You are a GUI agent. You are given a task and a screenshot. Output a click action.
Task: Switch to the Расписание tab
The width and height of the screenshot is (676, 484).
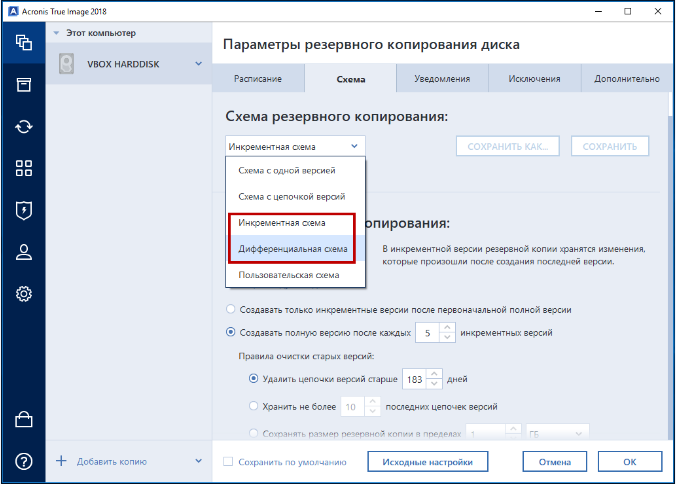258,79
